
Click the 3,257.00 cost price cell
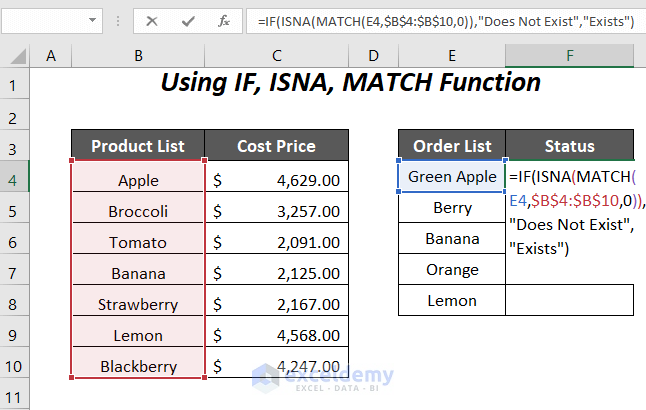point(277,211)
